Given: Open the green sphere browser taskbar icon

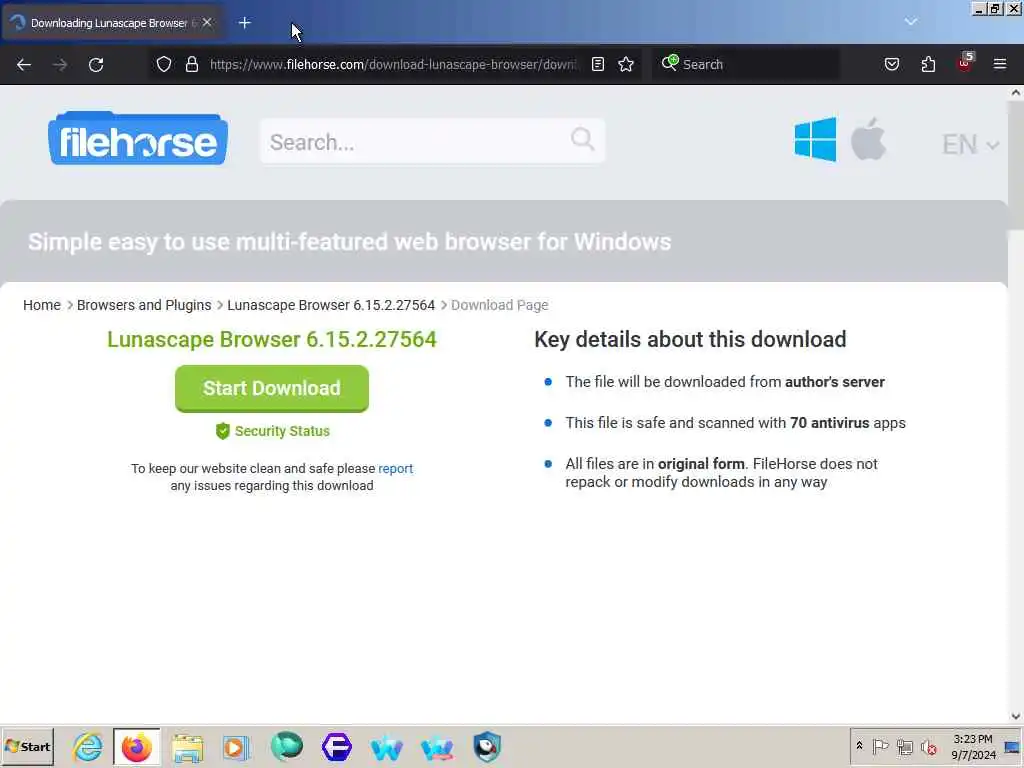Looking at the screenshot, I should pyautogui.click(x=287, y=747).
